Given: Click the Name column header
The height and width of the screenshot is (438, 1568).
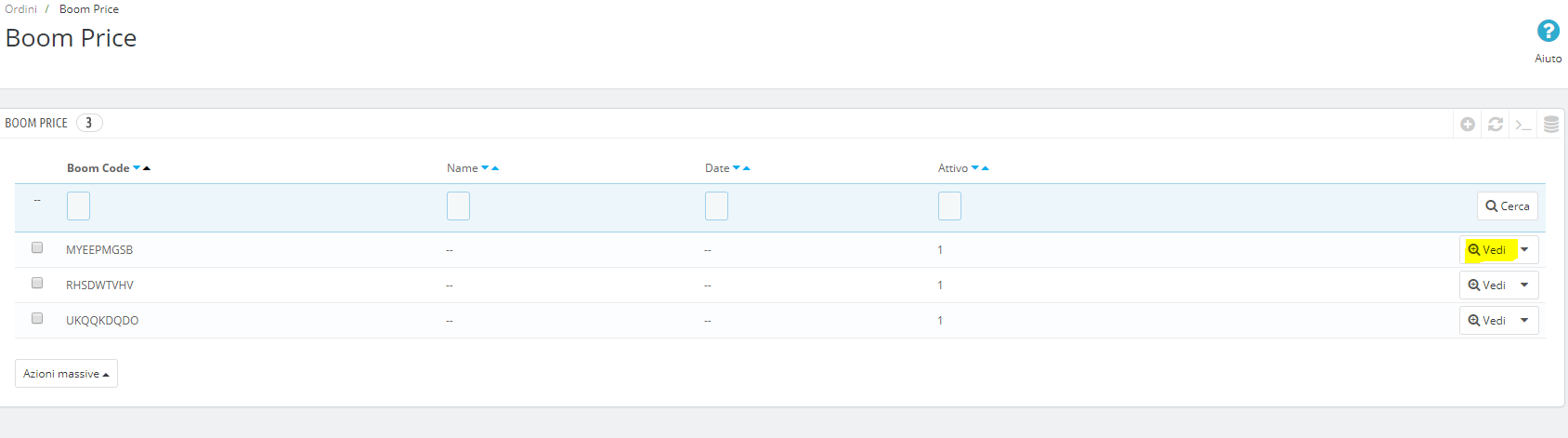Looking at the screenshot, I should pos(462,168).
